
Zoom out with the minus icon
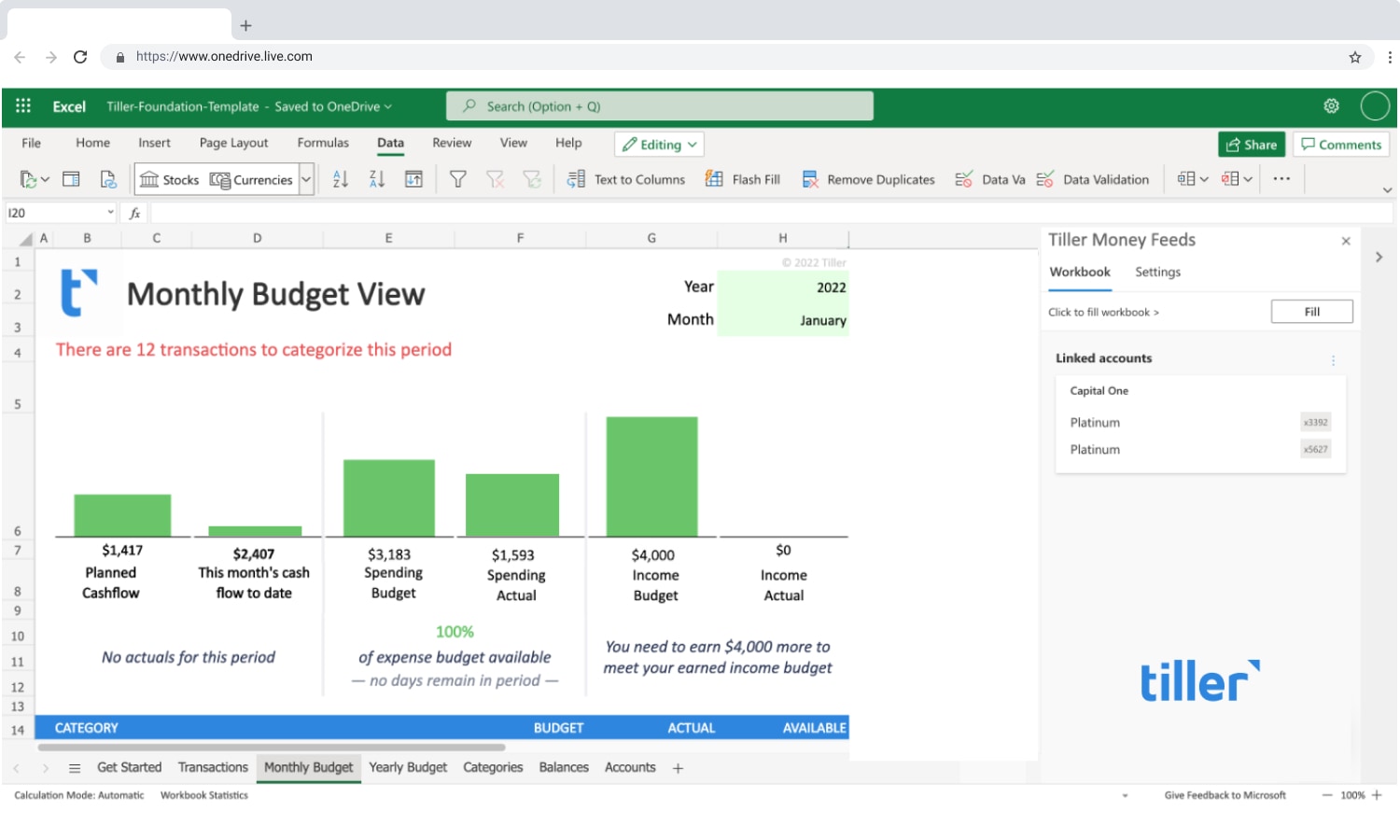(x=1327, y=795)
